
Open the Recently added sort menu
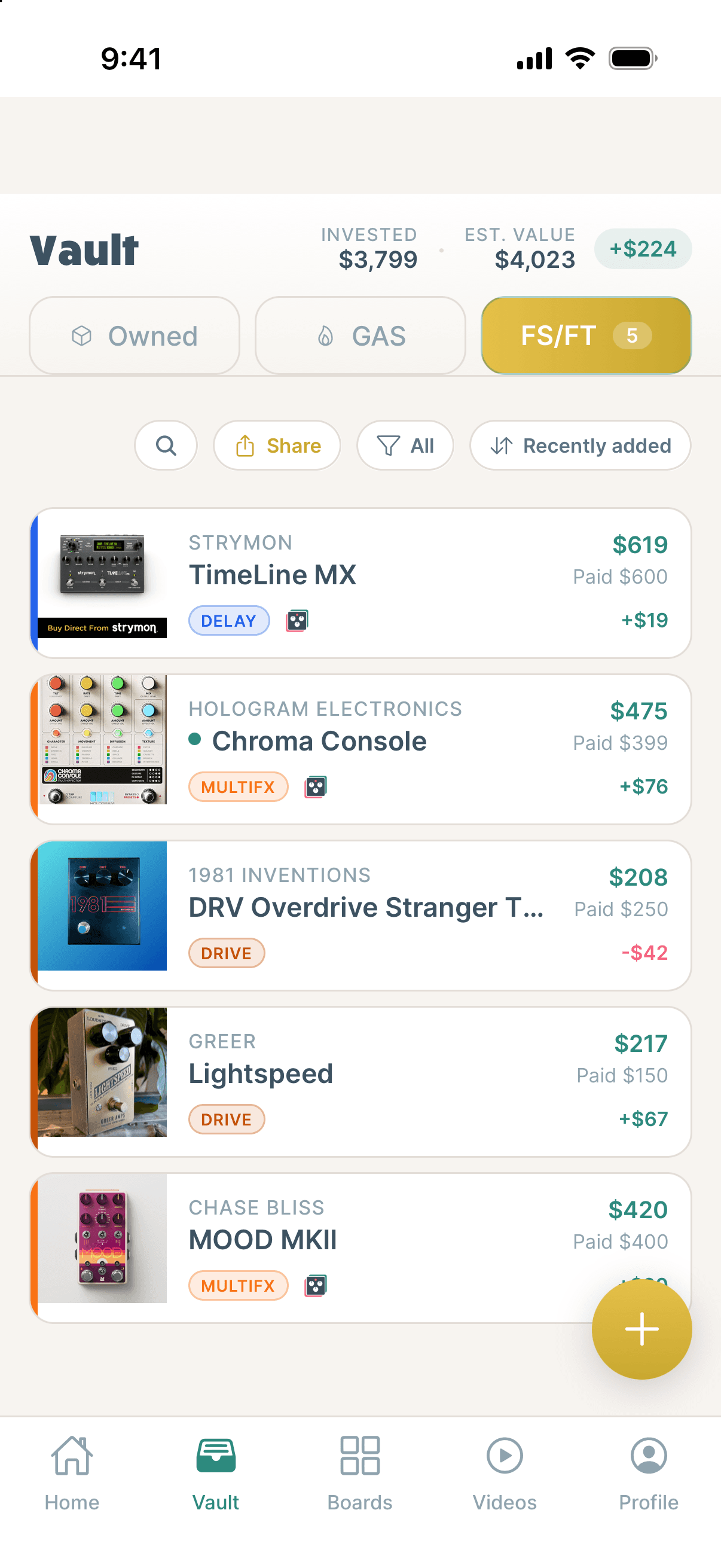pyautogui.click(x=580, y=446)
